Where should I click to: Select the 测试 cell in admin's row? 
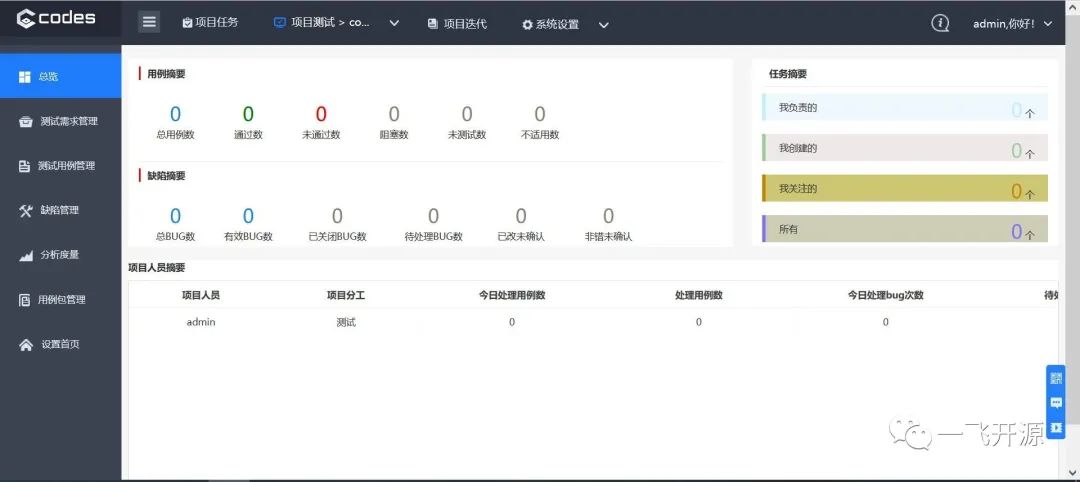346,322
